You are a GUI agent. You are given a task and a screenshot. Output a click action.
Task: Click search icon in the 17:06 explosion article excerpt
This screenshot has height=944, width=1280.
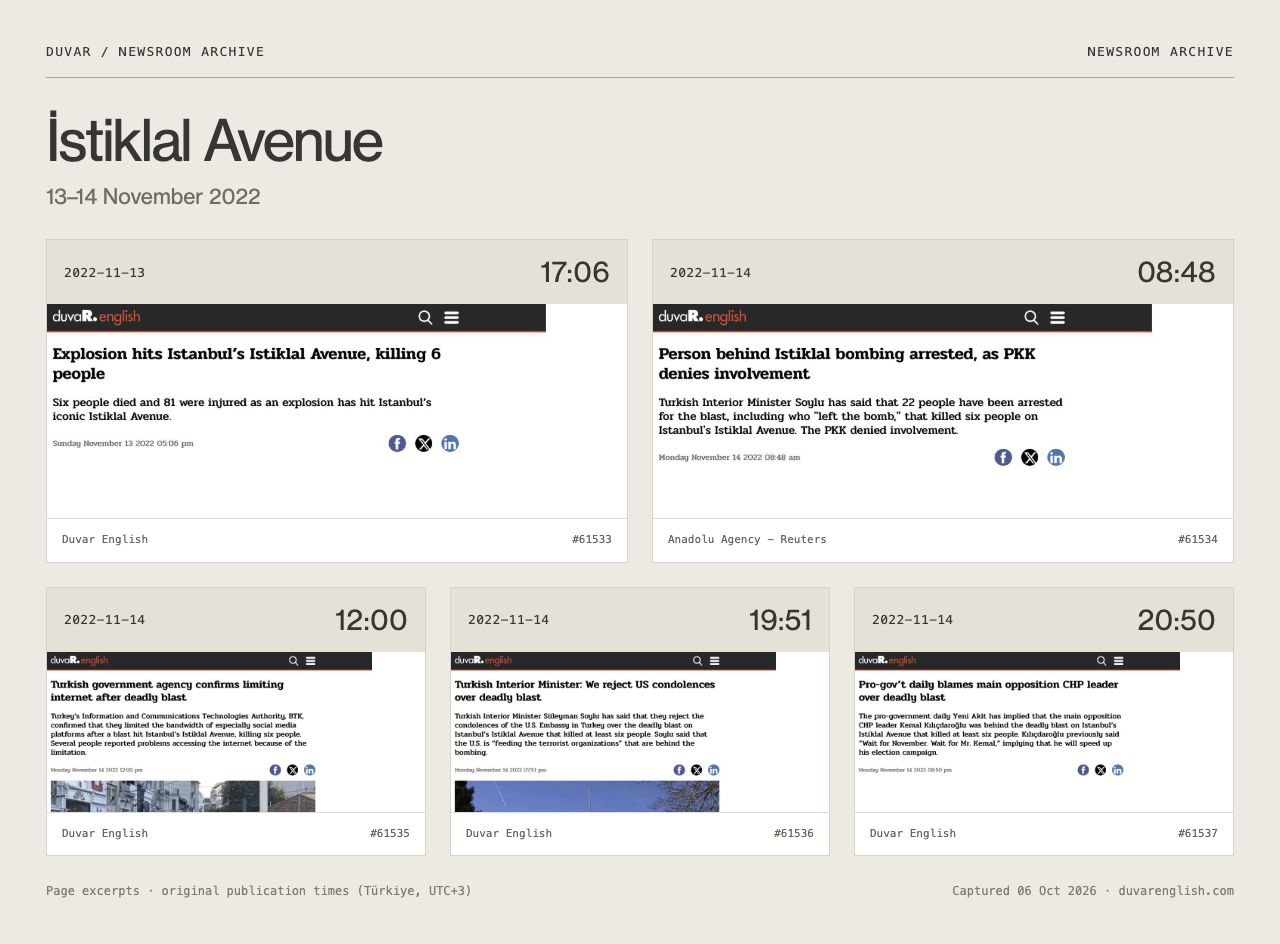click(425, 318)
